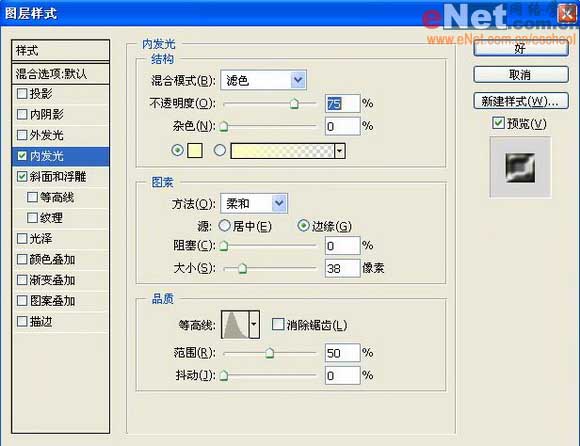Uncheck the 斜面和浮雕 bevel checkbox
580x446 pixels.
[22, 176]
